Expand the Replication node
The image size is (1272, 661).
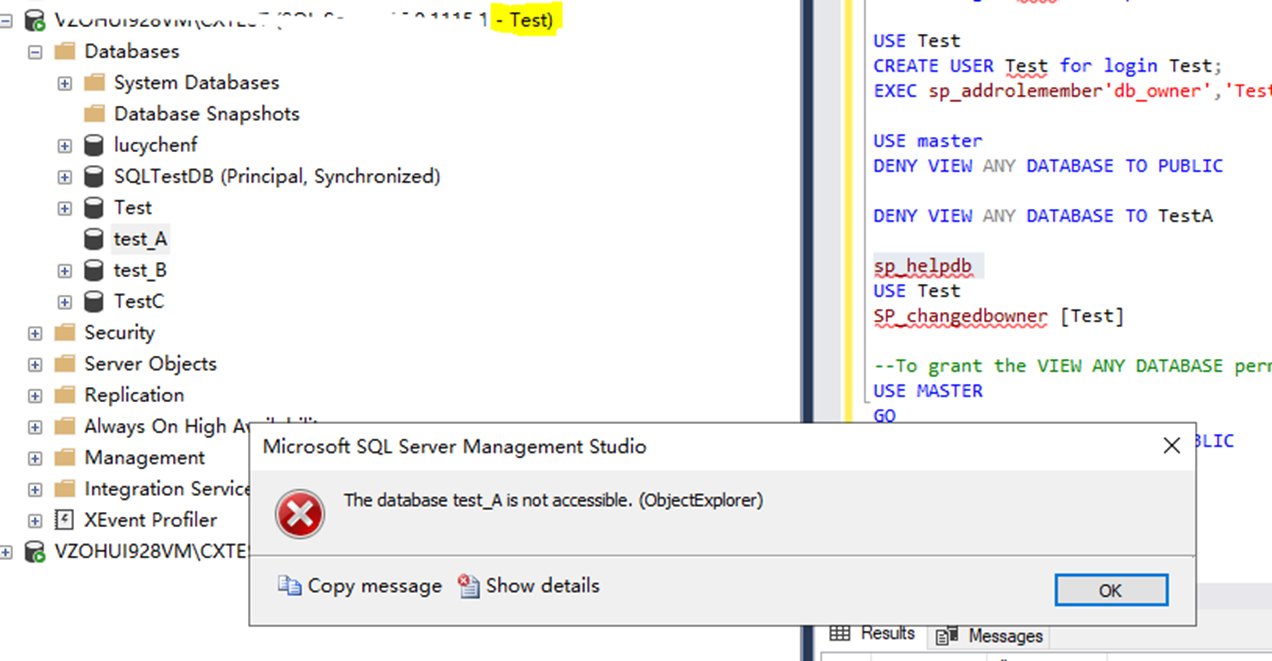coord(35,395)
